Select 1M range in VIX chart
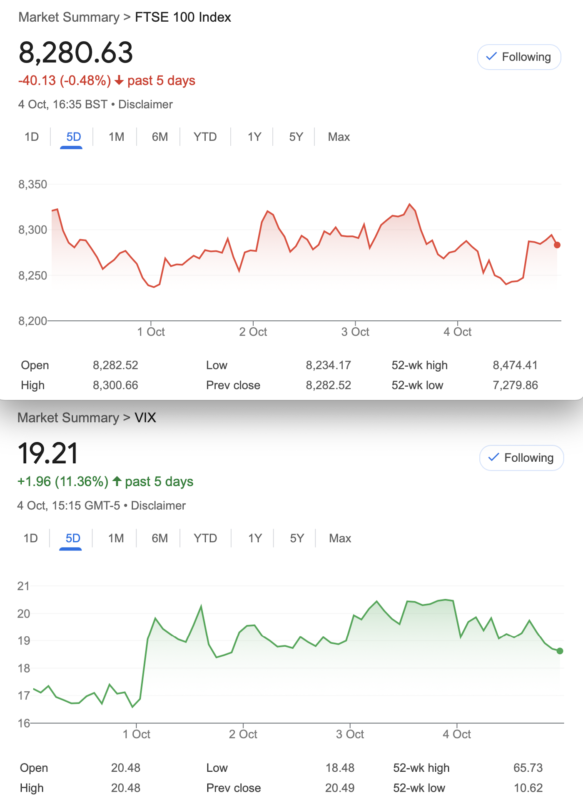The width and height of the screenshot is (583, 800). [116, 538]
